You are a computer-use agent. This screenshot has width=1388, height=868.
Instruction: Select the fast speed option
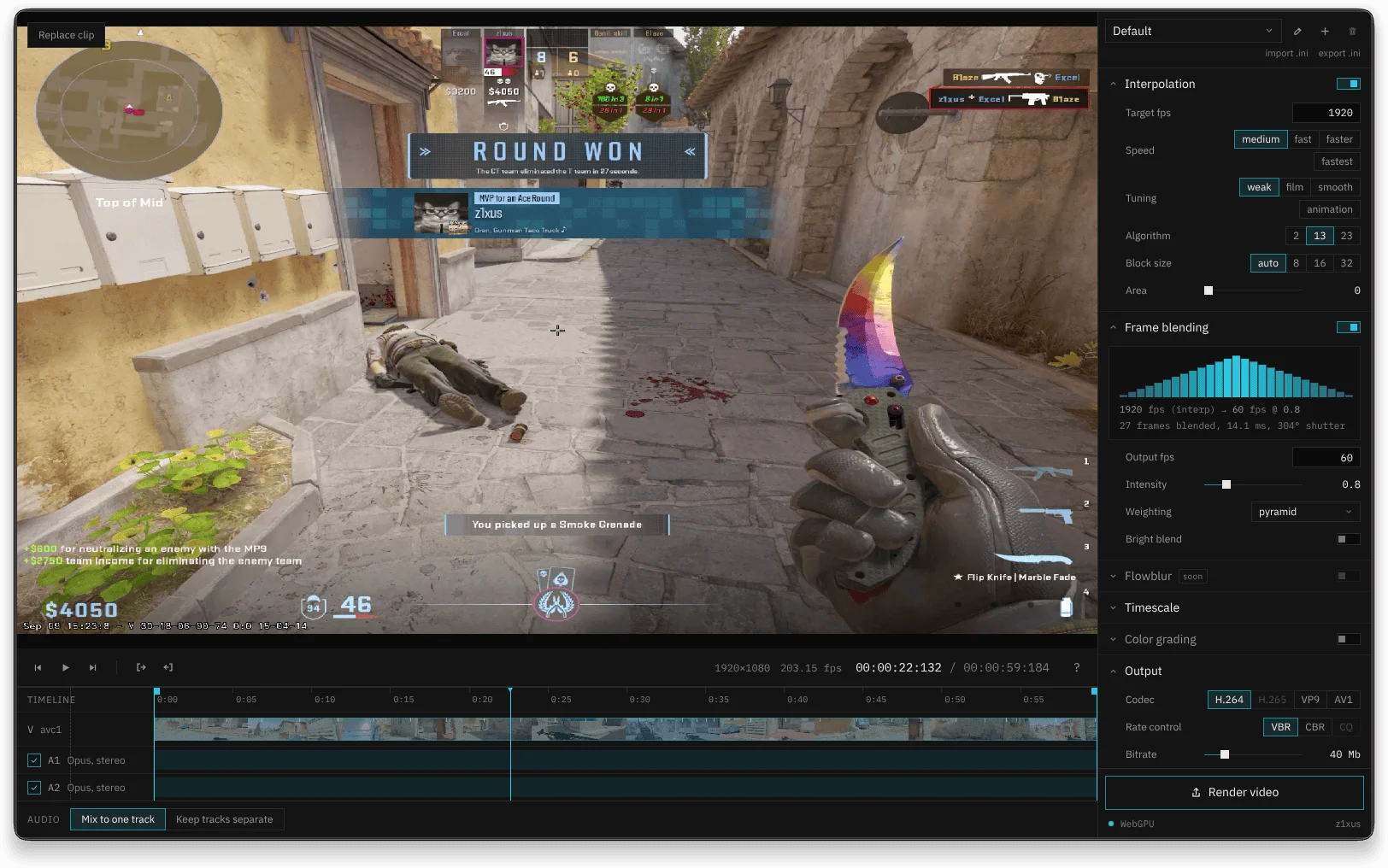1303,139
